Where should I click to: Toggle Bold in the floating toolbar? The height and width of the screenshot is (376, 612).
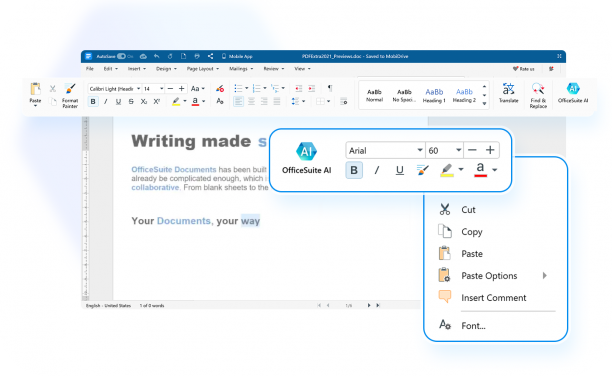pyautogui.click(x=354, y=170)
